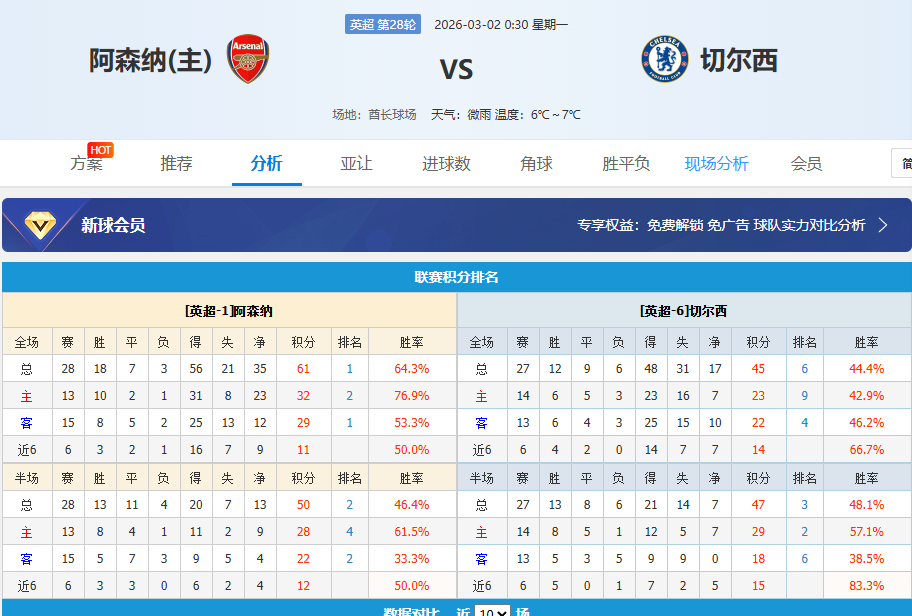The width and height of the screenshot is (912, 616).
Task: Open the 胜平负 tab
Action: tap(626, 164)
